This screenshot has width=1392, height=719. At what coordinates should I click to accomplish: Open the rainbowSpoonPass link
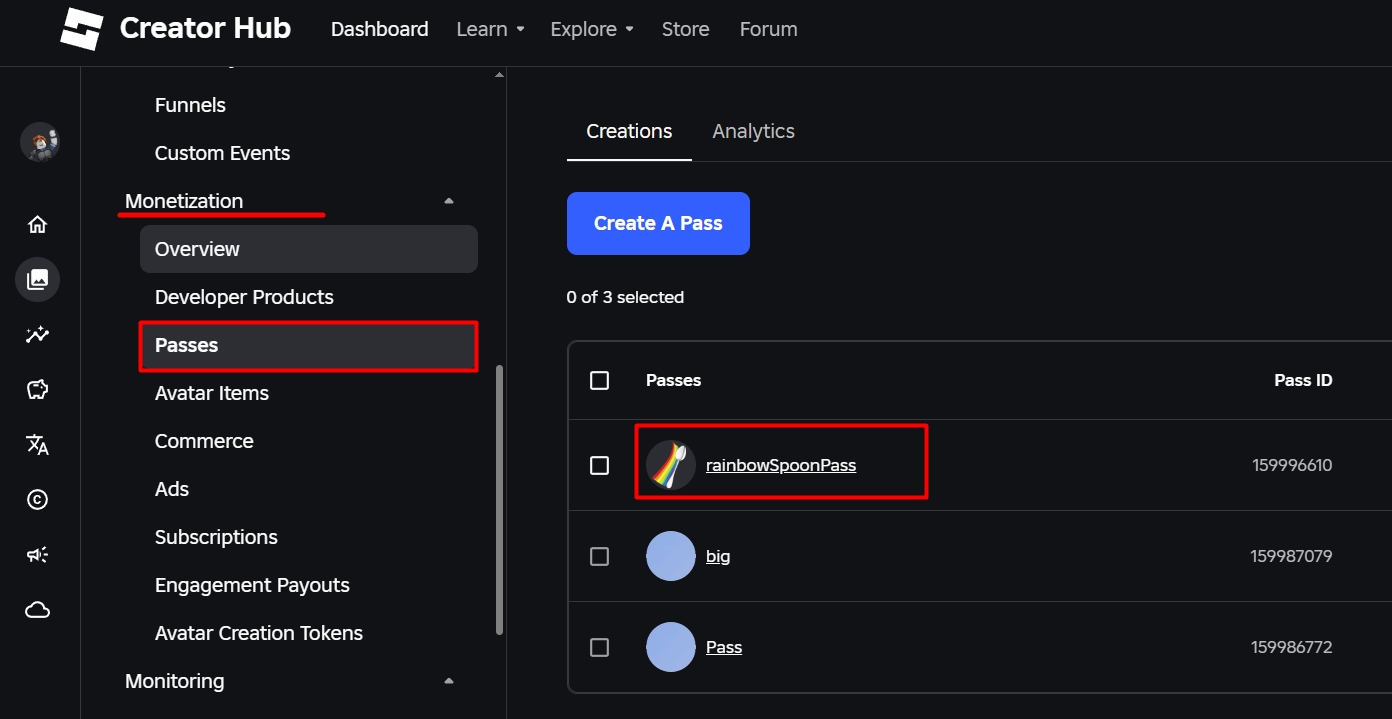pos(781,465)
